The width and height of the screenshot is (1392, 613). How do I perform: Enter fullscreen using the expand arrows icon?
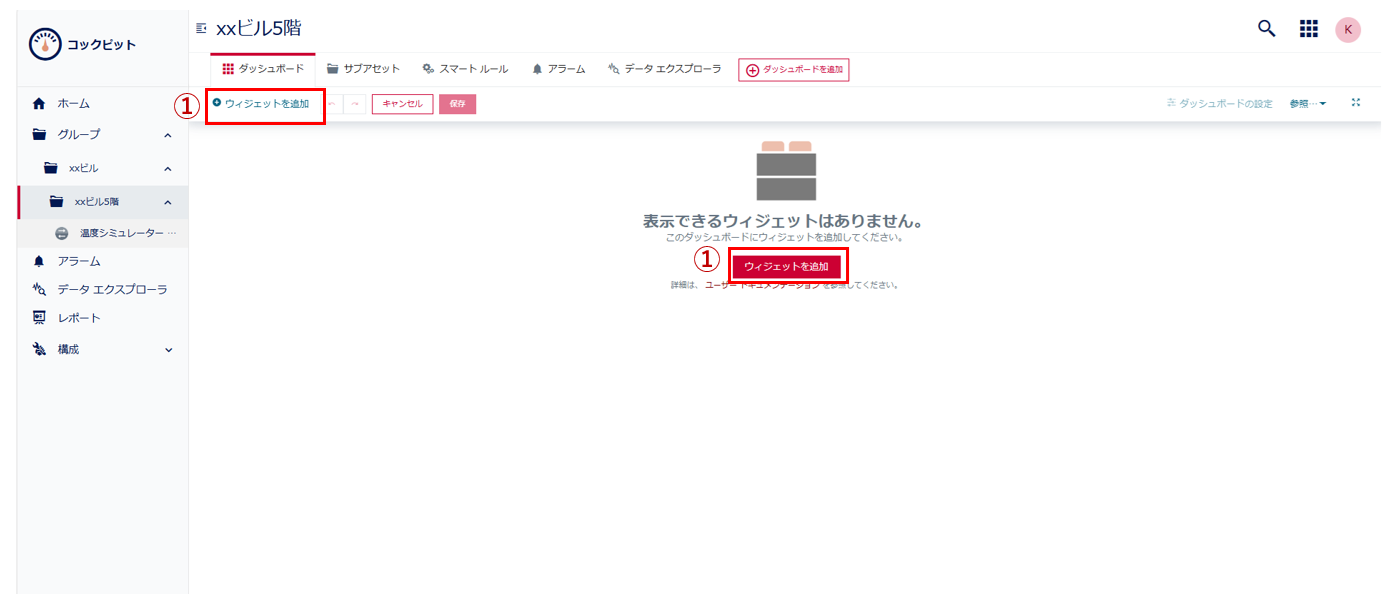1356,102
